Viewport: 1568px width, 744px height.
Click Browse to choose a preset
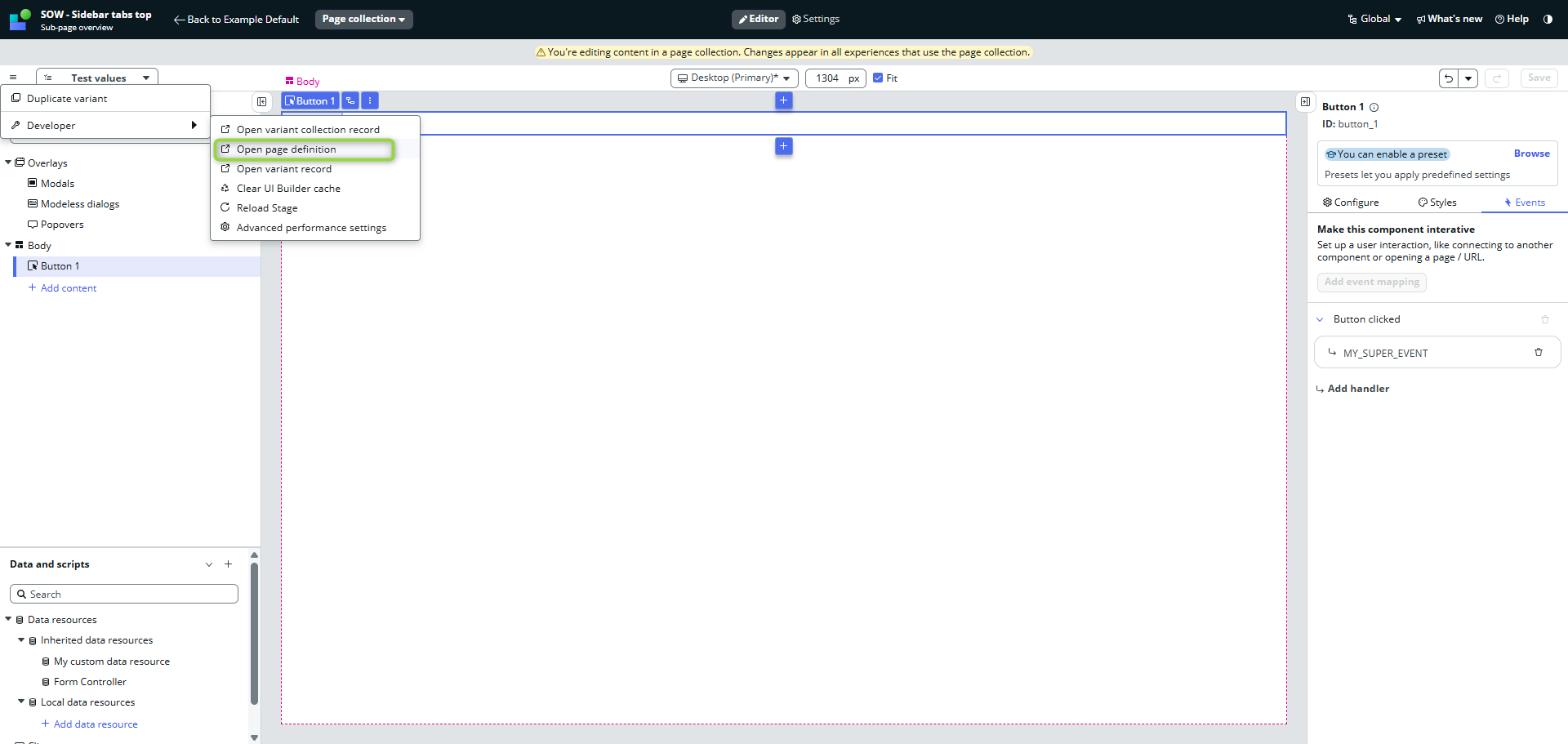[1531, 154]
